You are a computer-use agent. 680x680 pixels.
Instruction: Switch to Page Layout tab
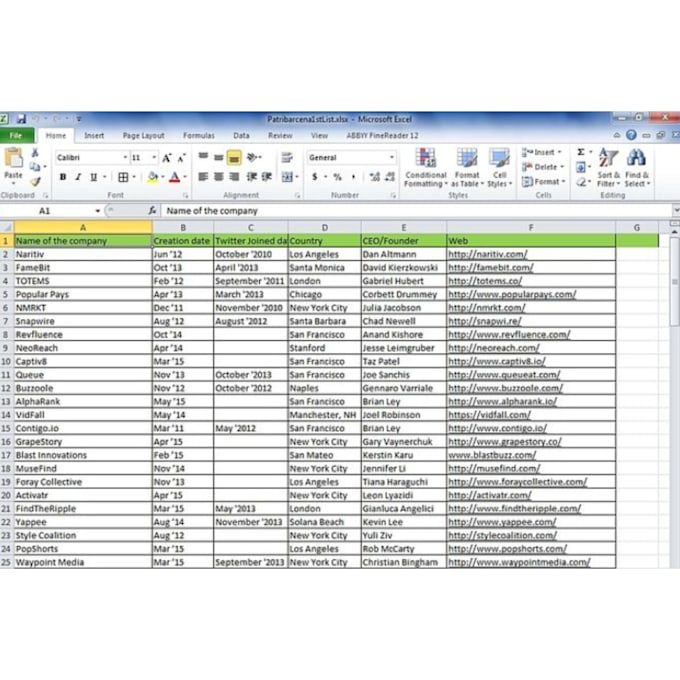[x=144, y=136]
